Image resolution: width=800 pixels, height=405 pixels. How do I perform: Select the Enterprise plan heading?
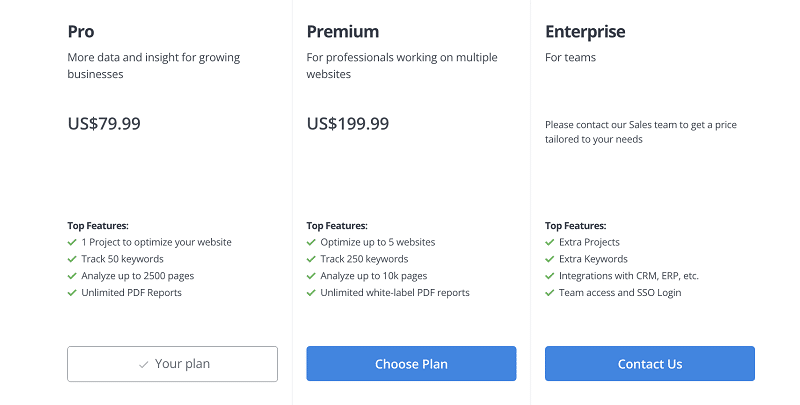click(x=585, y=32)
